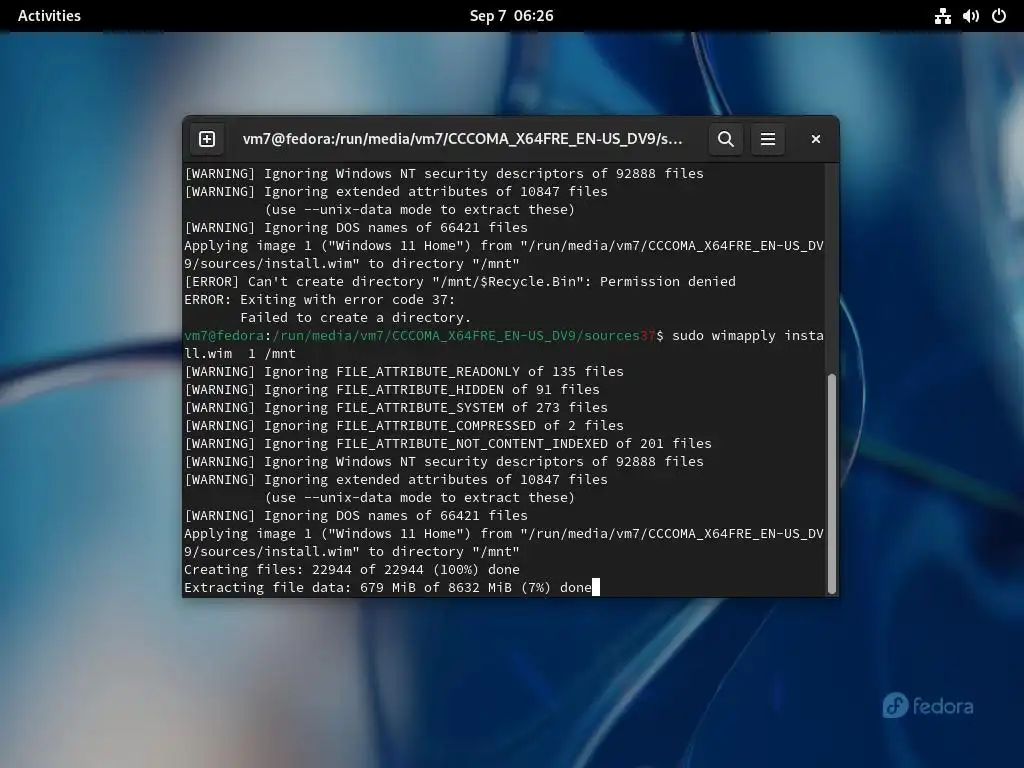Open terminal search with magnifier icon

click(x=726, y=139)
